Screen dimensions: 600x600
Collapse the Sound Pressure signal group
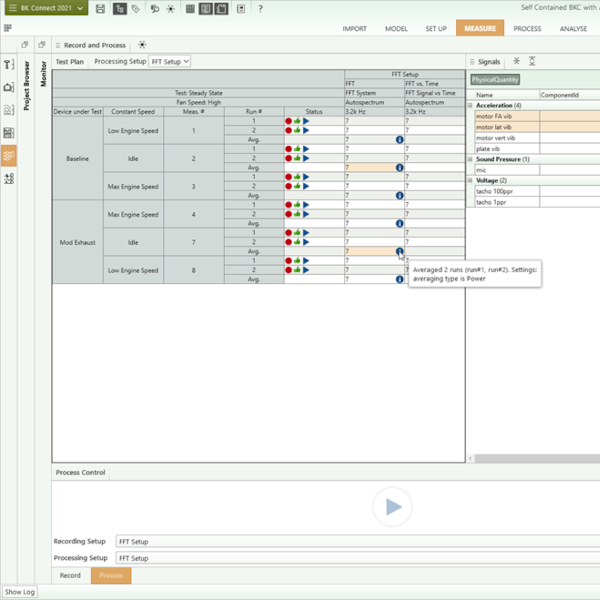click(471, 159)
